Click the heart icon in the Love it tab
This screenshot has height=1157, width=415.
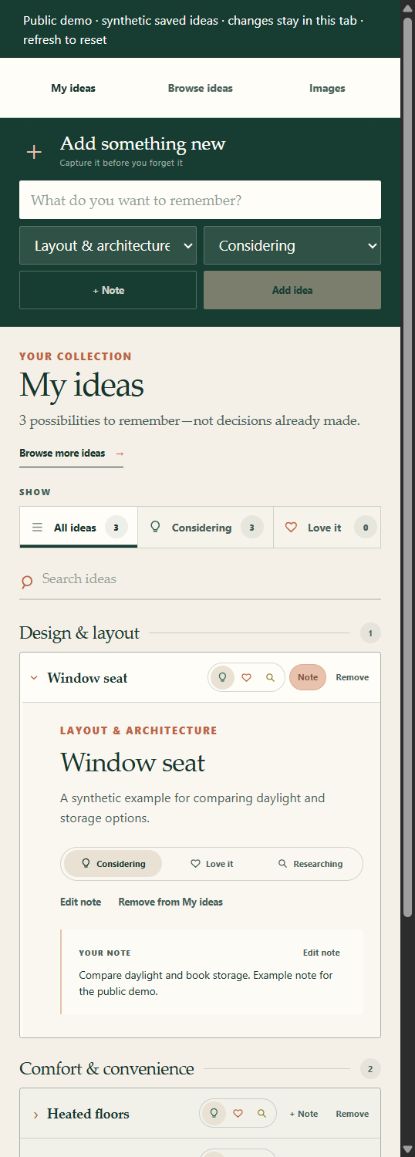291,528
